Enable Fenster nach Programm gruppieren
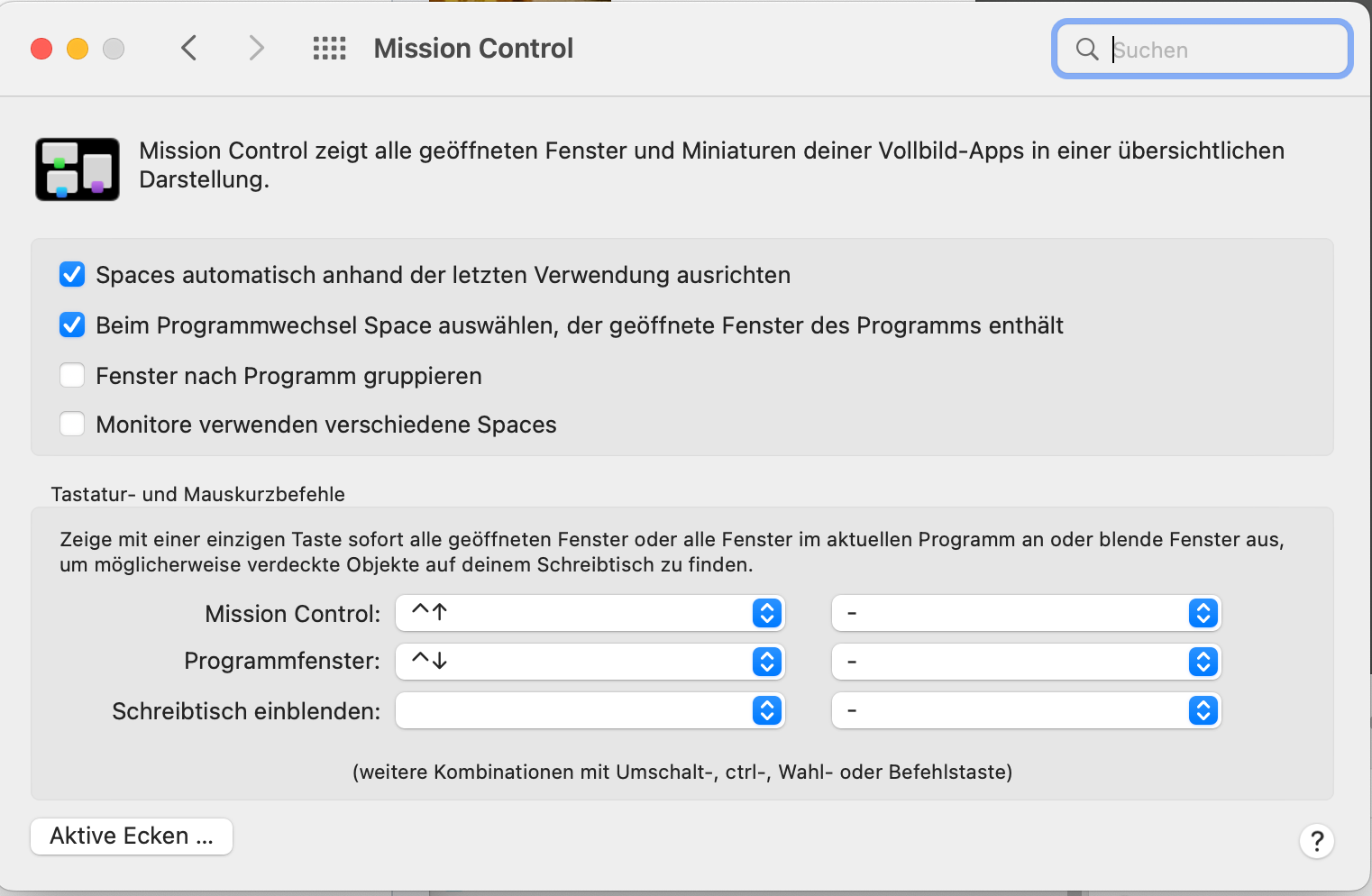 (x=72, y=375)
